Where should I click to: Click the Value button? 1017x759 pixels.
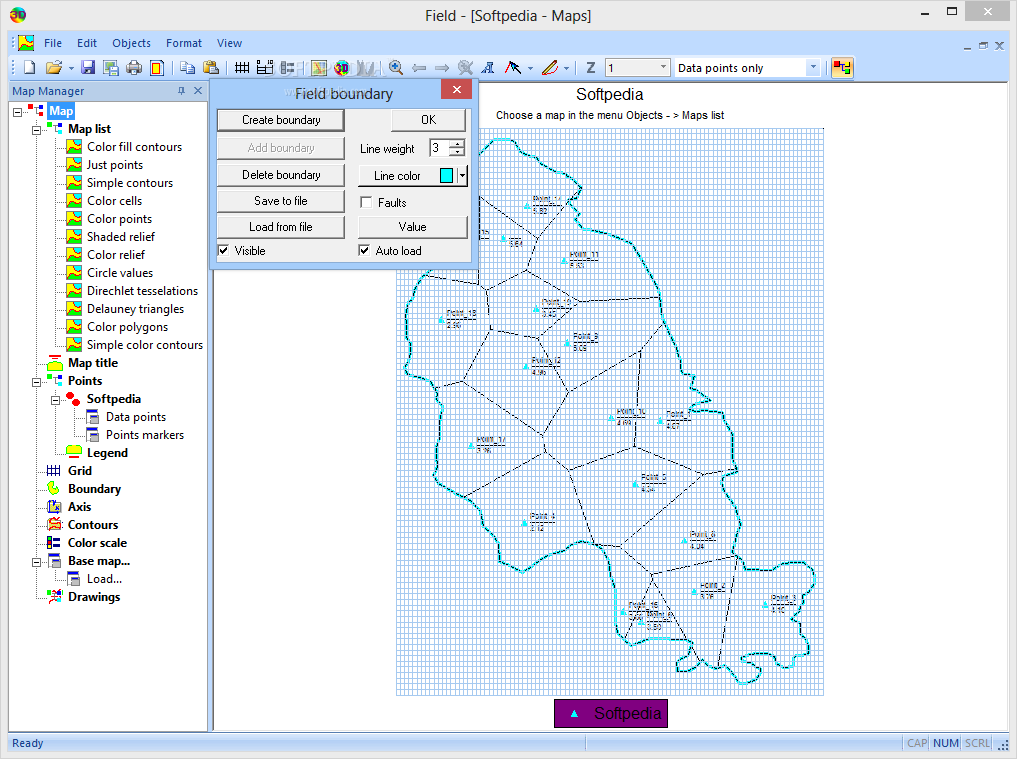click(413, 227)
